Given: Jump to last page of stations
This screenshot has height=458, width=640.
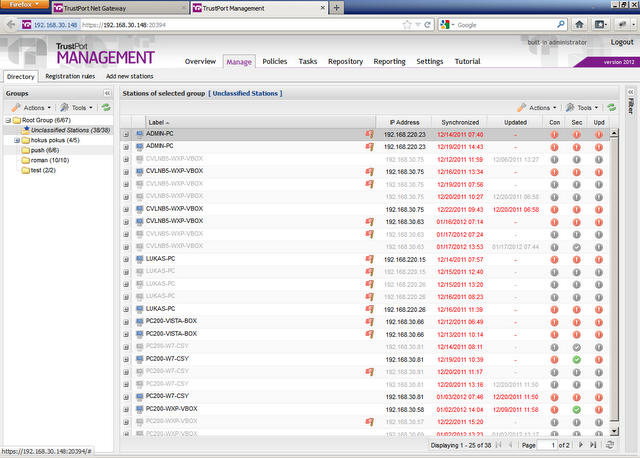Looking at the screenshot, I should coord(595,444).
